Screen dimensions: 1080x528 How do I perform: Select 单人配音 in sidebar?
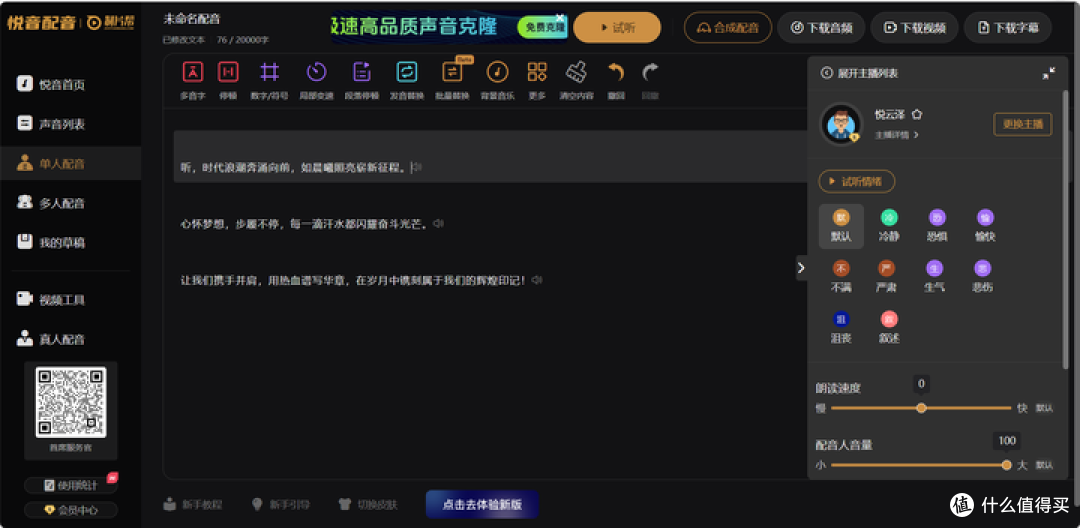[70, 164]
